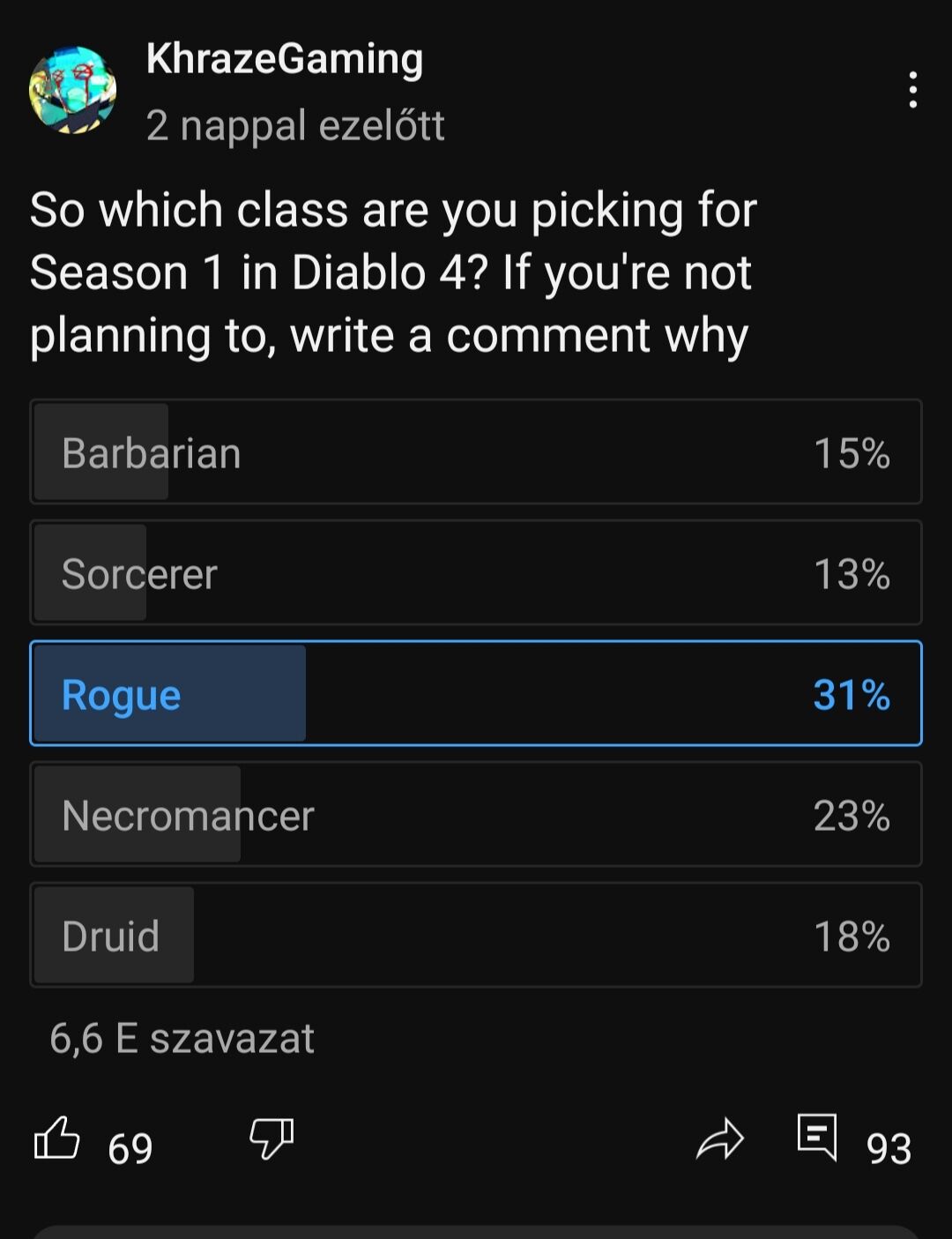Open comments via the comment icon

click(817, 1137)
